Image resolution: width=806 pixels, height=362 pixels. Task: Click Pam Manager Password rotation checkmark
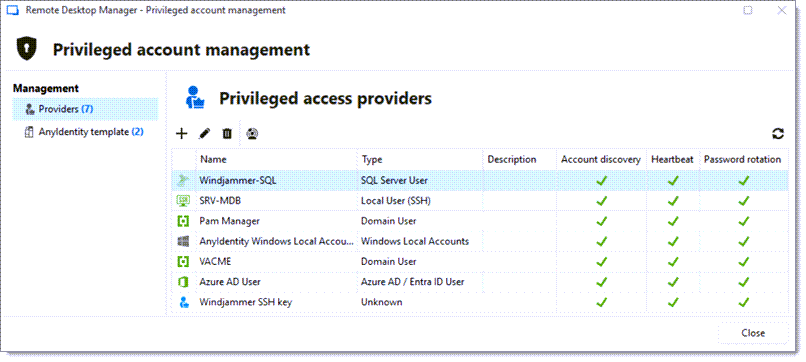743,221
